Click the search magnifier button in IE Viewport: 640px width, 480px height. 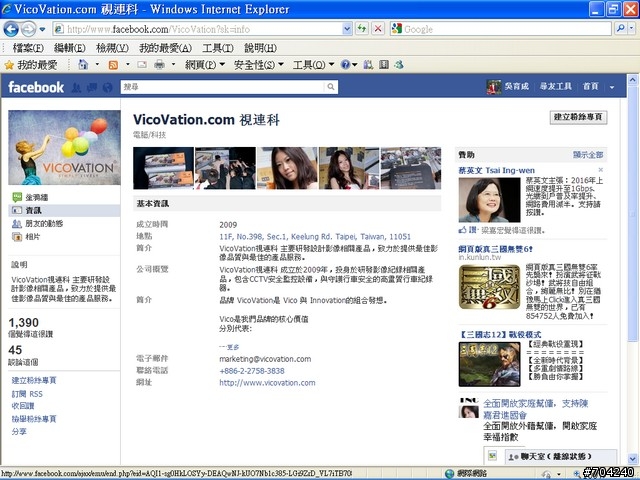pyautogui.click(x=620, y=29)
